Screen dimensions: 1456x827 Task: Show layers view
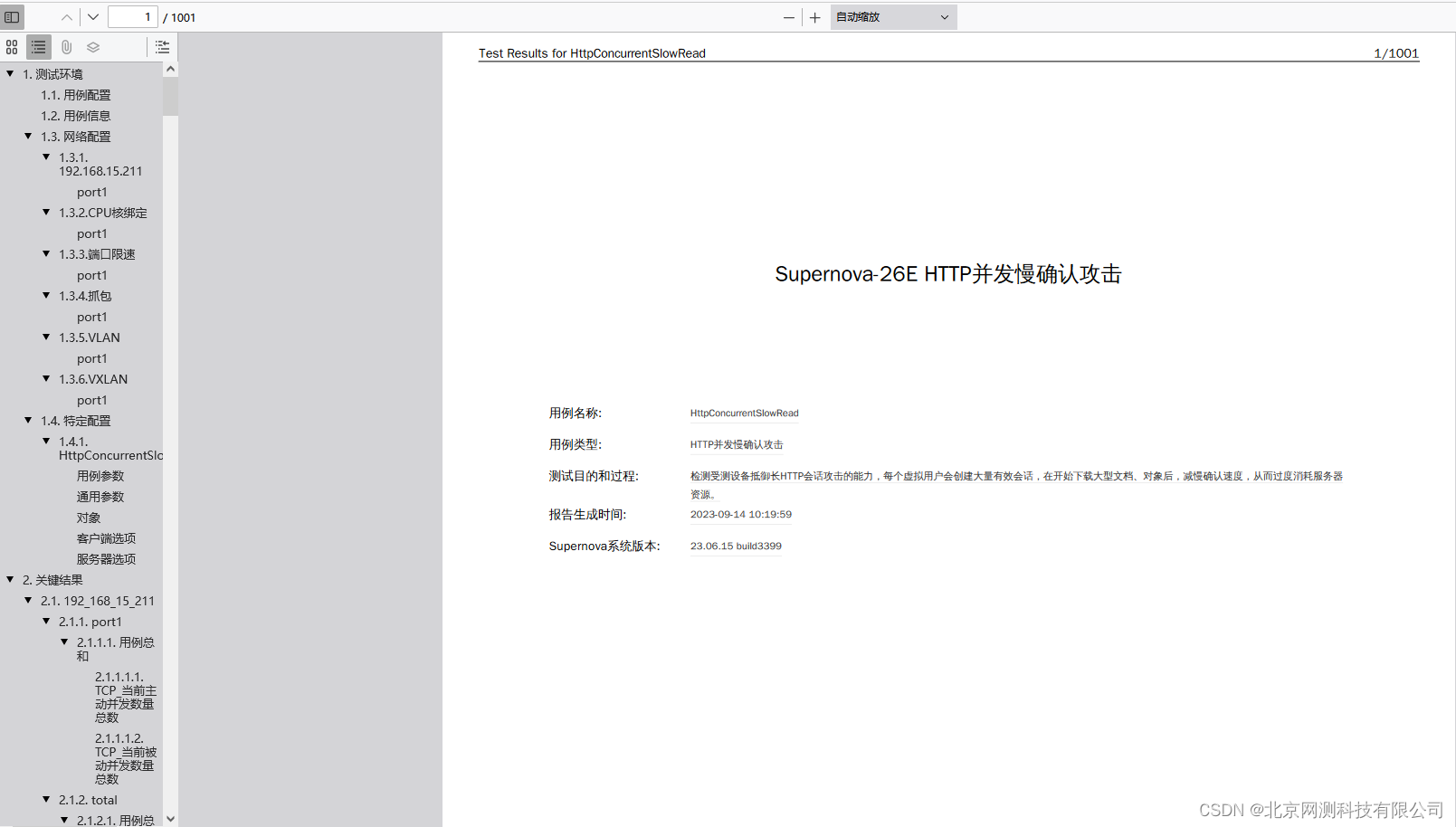coord(93,47)
